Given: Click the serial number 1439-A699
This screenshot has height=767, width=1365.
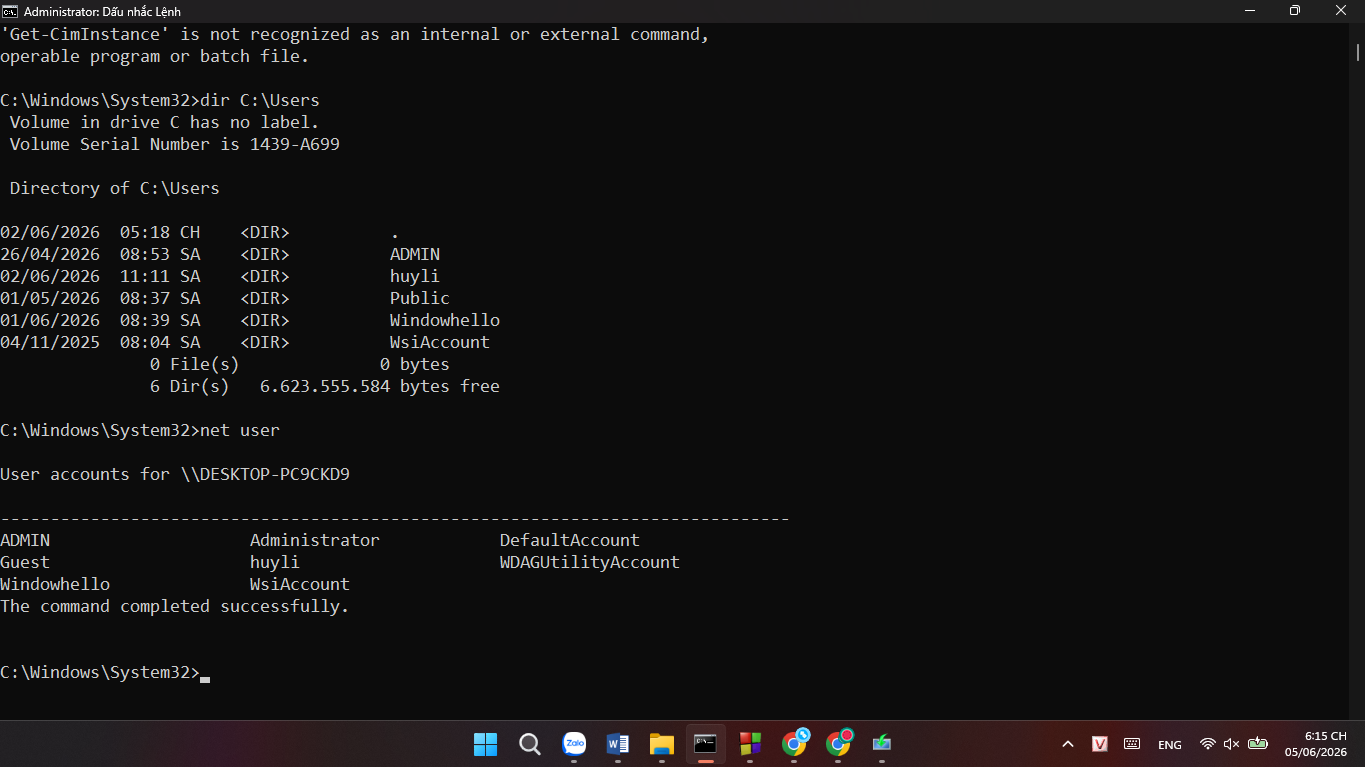Looking at the screenshot, I should tap(295, 144).
